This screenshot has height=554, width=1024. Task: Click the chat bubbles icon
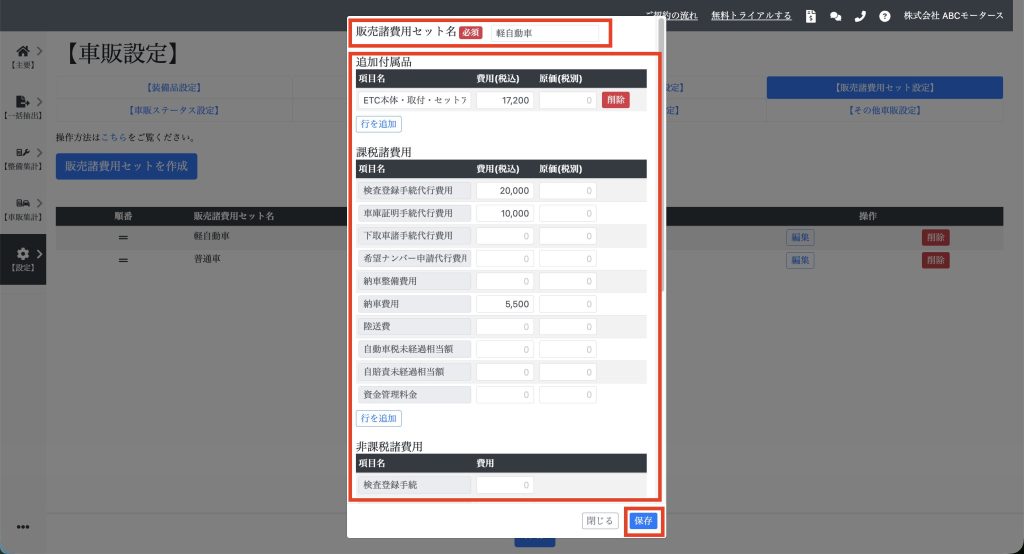tap(836, 16)
